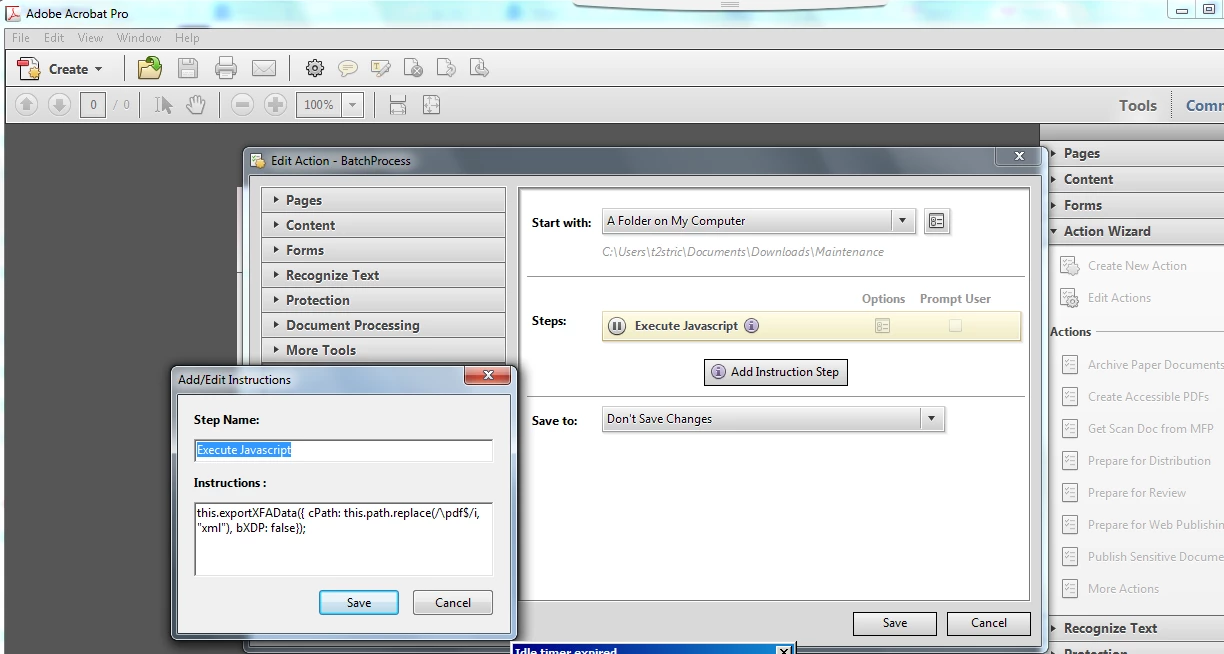Click Add Instruction Step button
The image size is (1224, 654).
(x=775, y=372)
